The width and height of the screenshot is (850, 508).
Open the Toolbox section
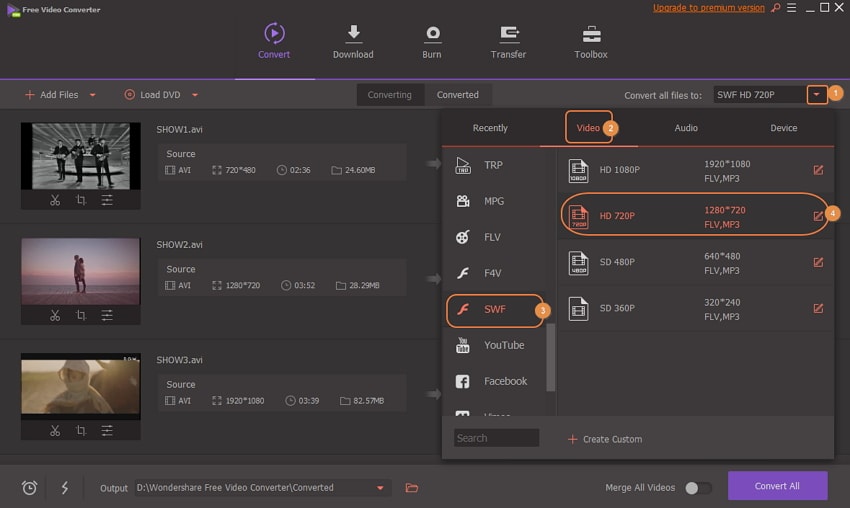pos(591,41)
